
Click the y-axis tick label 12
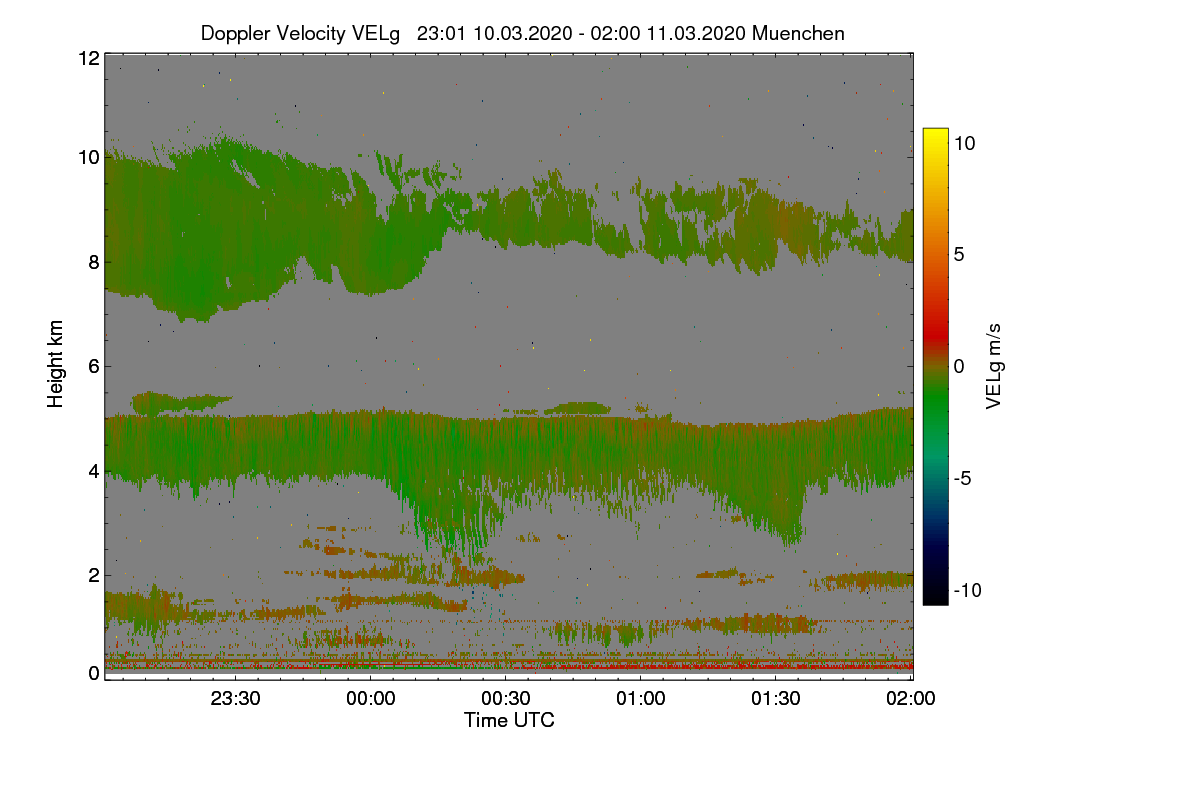(x=88, y=59)
